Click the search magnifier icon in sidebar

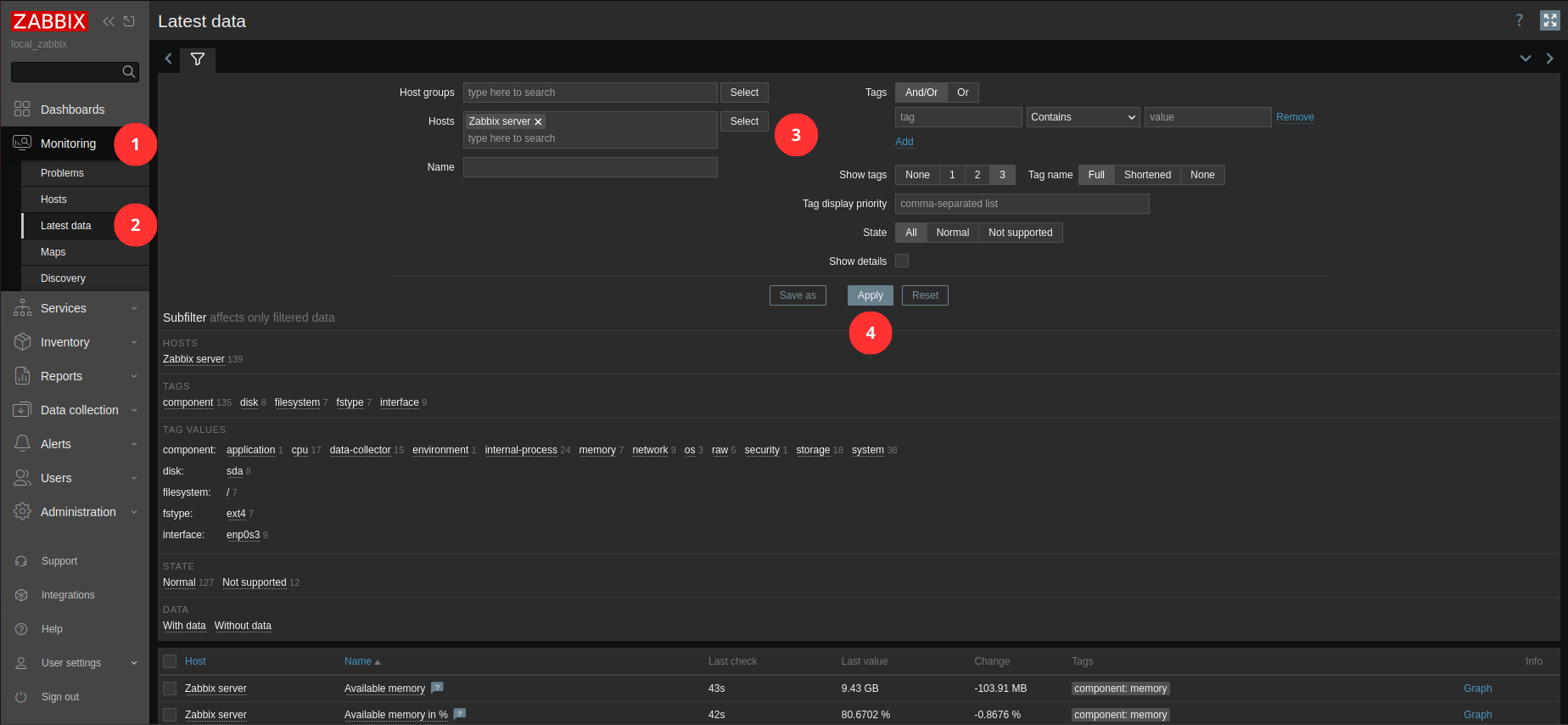[129, 72]
